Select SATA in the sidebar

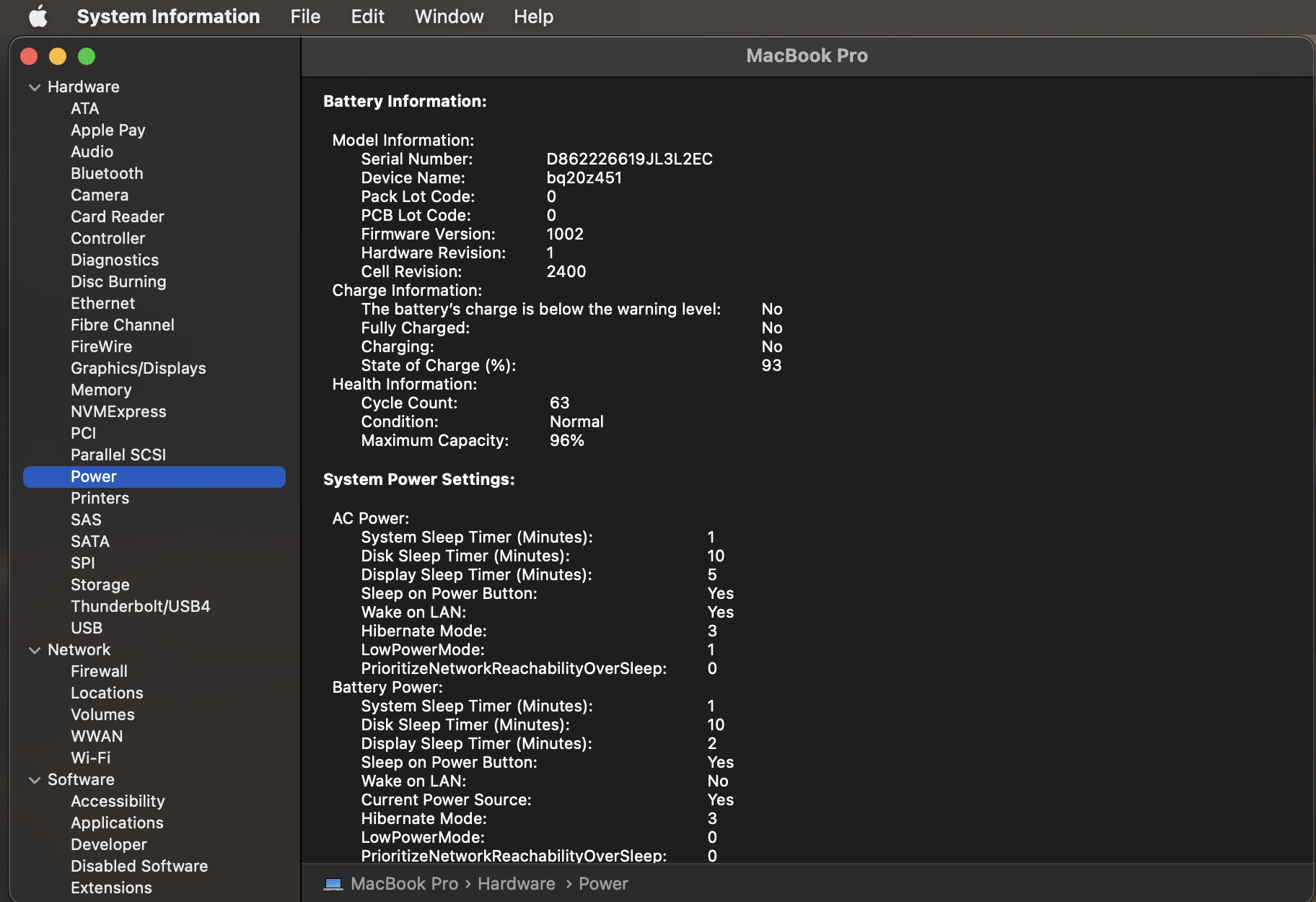pyautogui.click(x=90, y=541)
